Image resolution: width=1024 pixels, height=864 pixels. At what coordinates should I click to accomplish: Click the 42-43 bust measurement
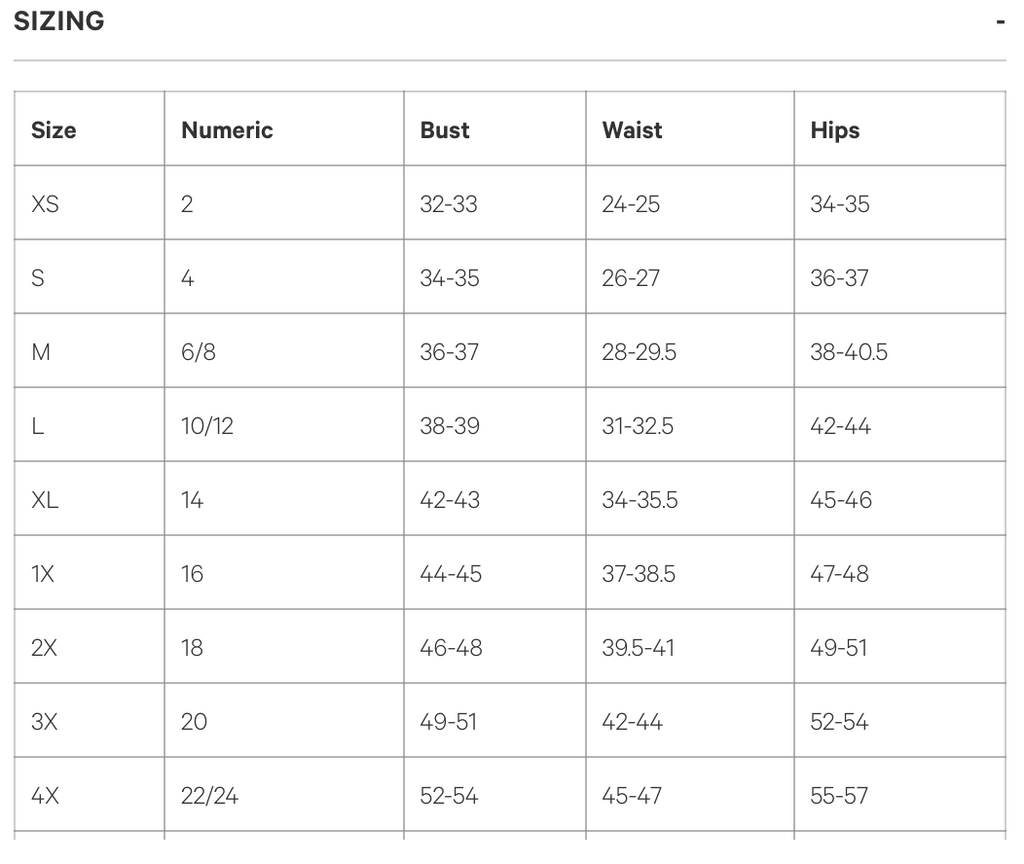450,500
